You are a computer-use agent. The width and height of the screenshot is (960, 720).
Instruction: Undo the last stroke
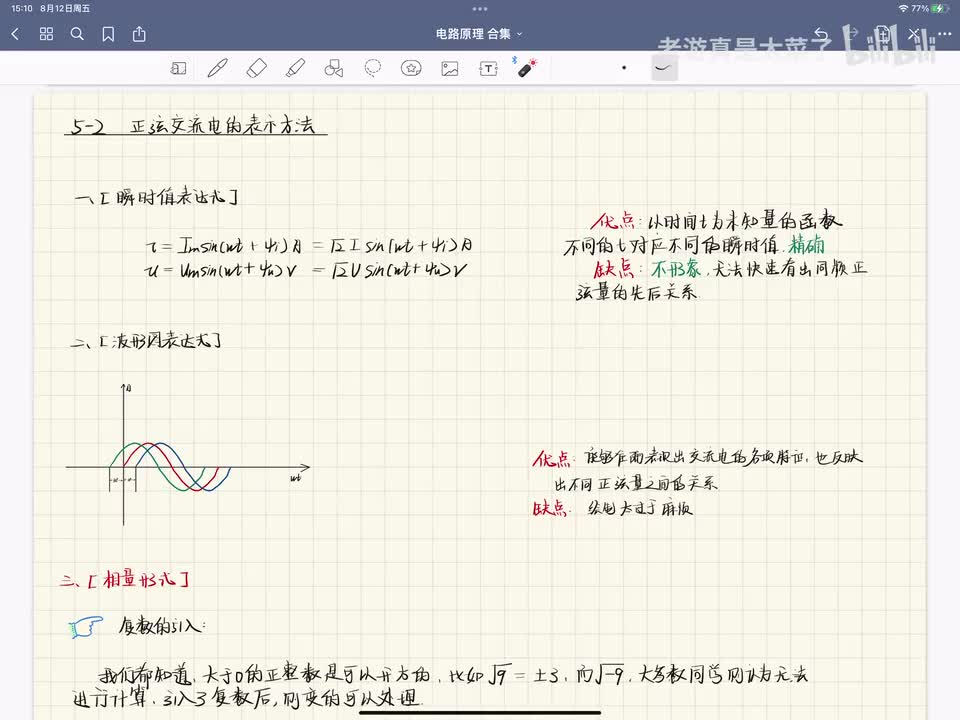822,34
